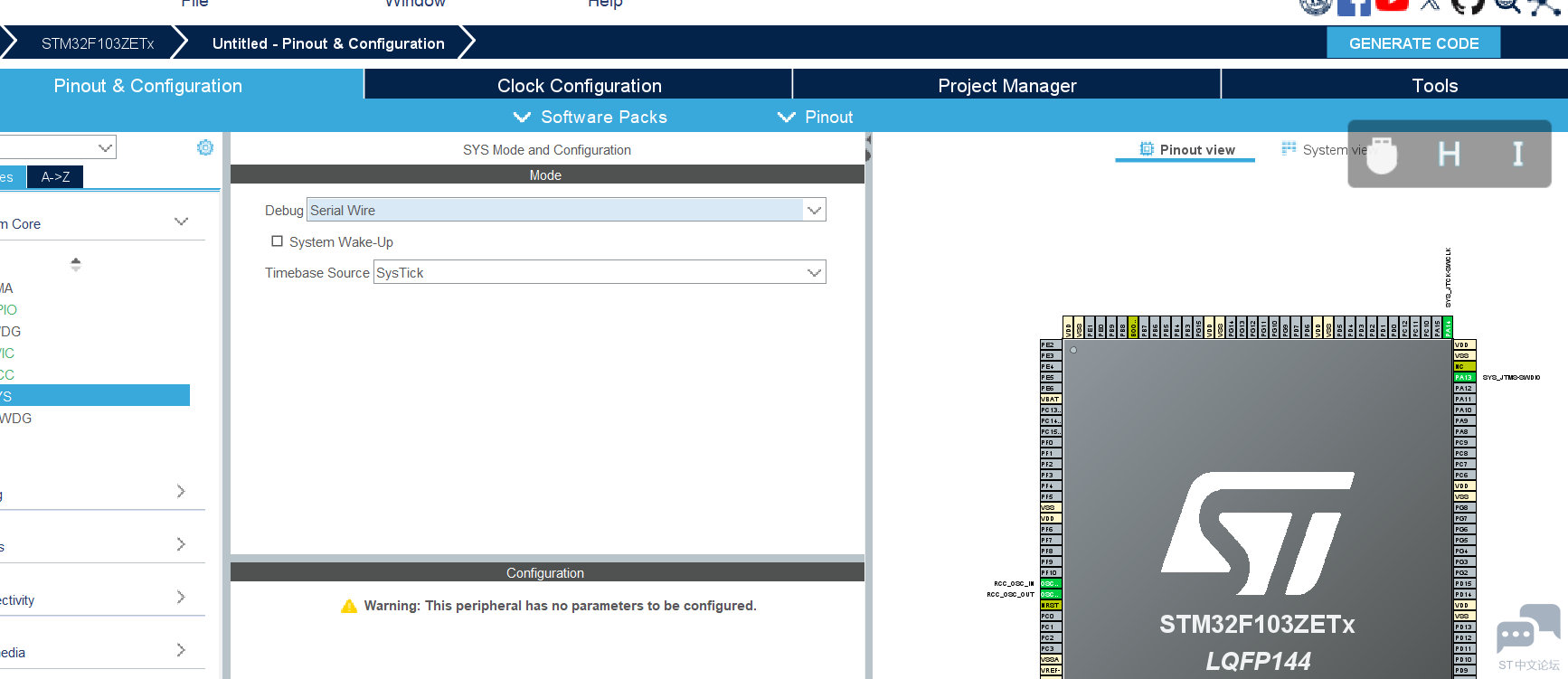
Task: Click the STM32F103ZETx chip name label
Action: [x=1257, y=625]
